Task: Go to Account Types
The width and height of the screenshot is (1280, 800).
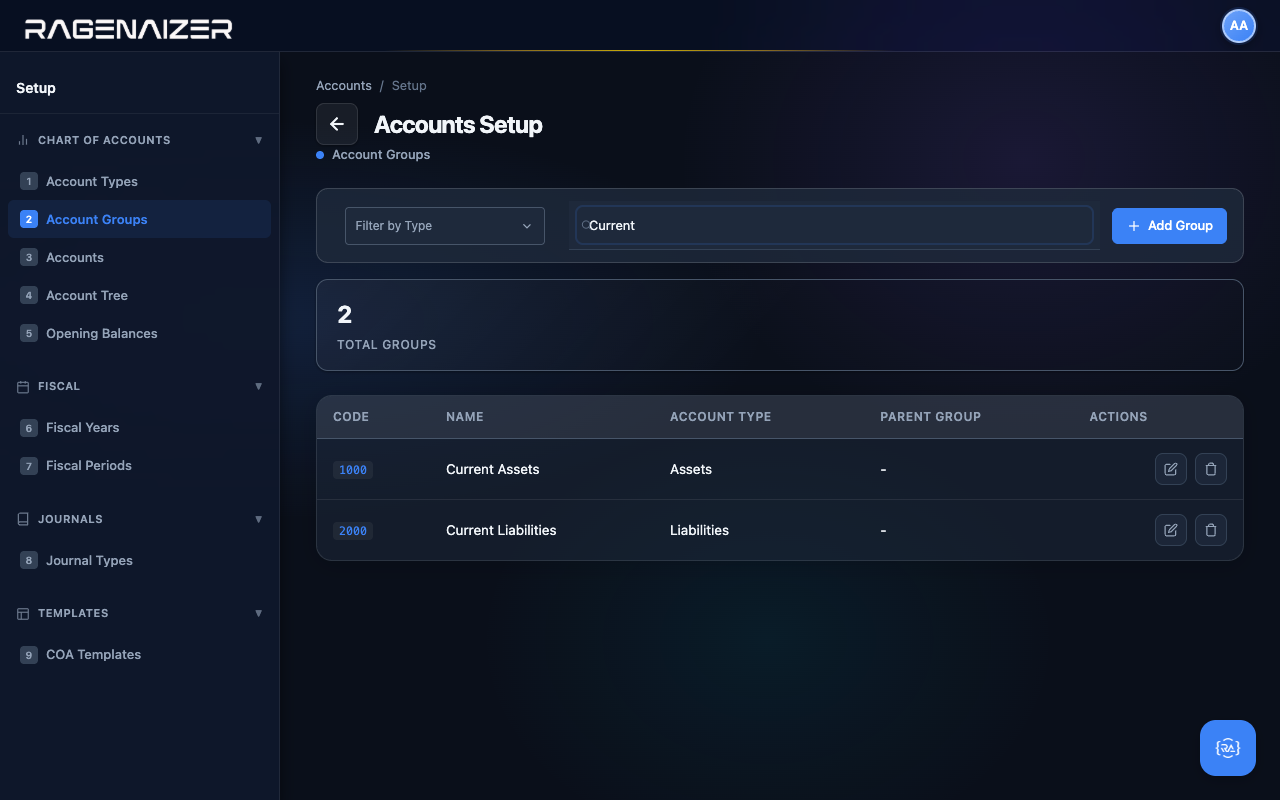Action: 139,181
